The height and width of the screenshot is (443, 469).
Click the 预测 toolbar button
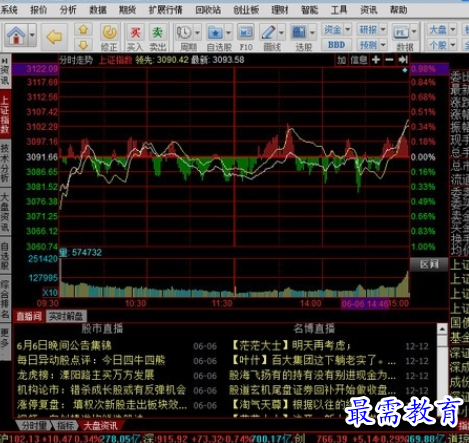368,44
